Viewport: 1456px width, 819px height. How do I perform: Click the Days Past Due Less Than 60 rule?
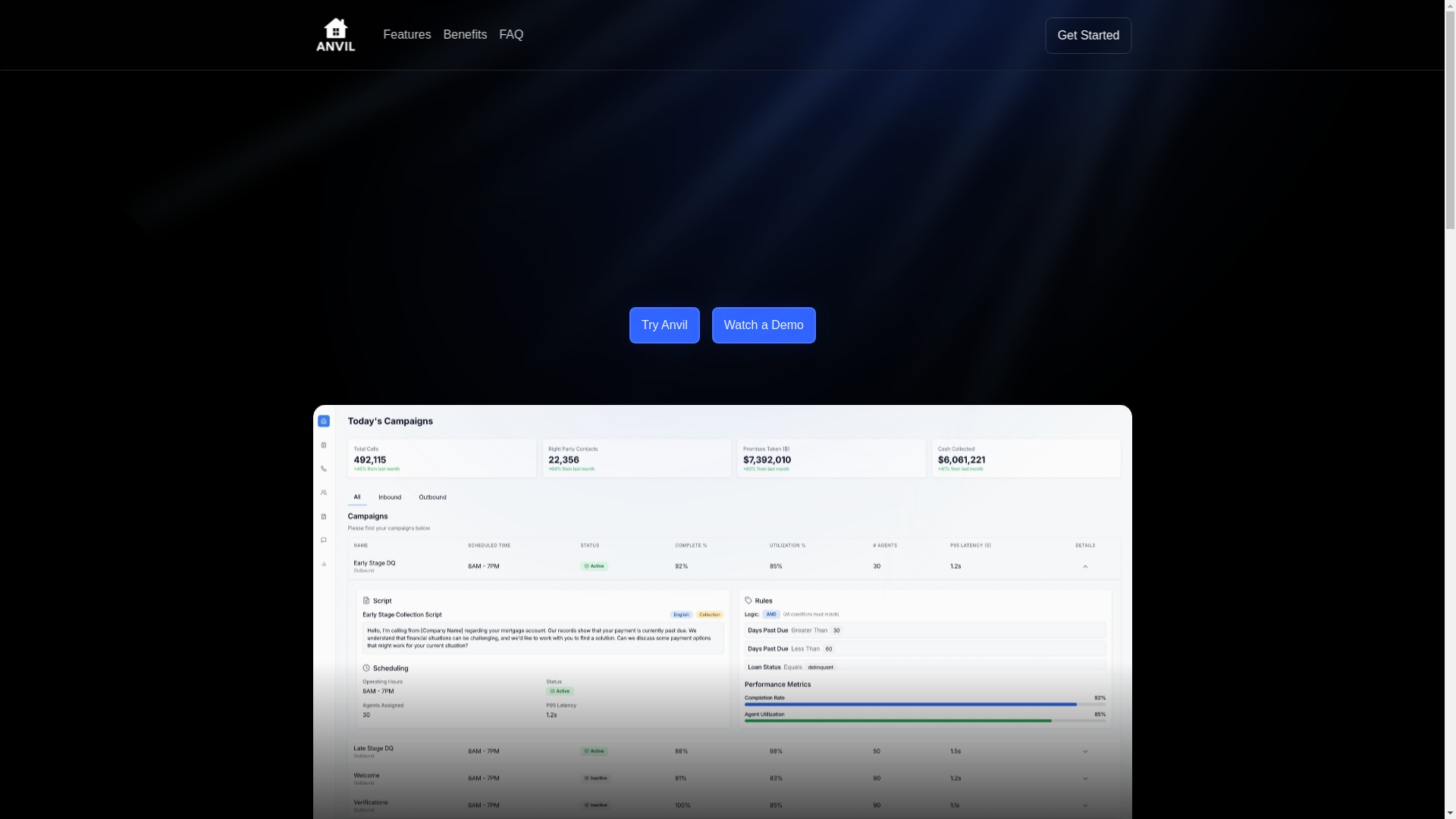925,649
